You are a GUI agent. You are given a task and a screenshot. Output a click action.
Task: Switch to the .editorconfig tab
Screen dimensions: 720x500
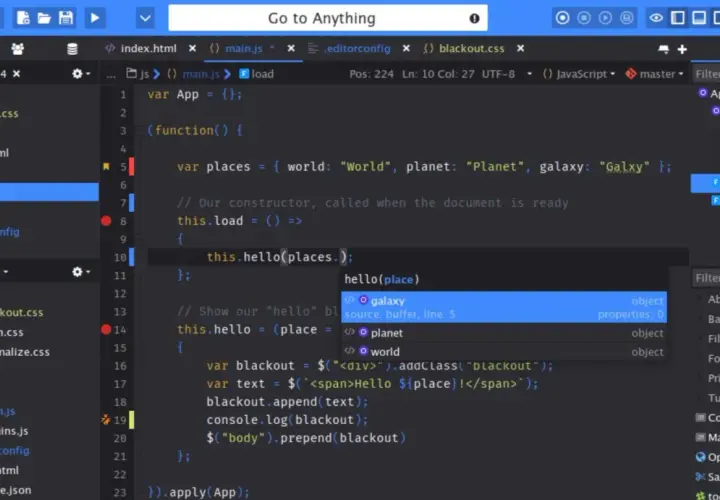357,49
